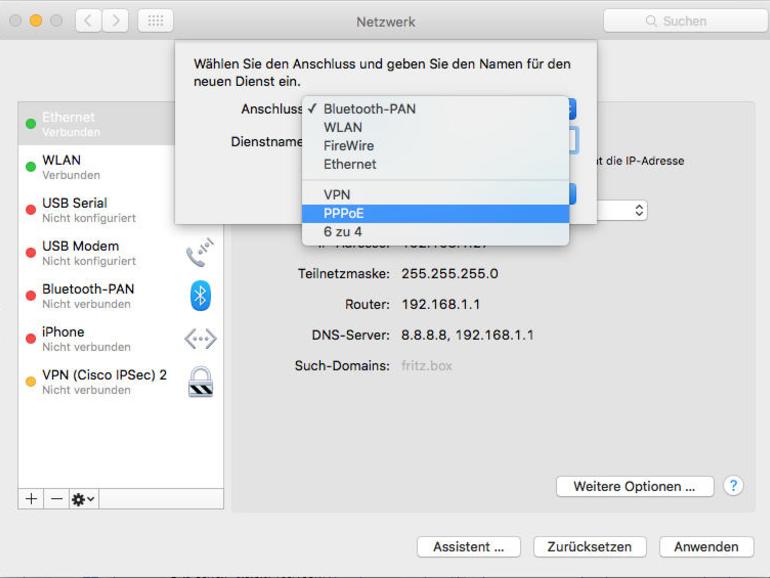This screenshot has height=578, width=770.
Task: Select Ethernet service in sidebar
Action: tap(96, 124)
